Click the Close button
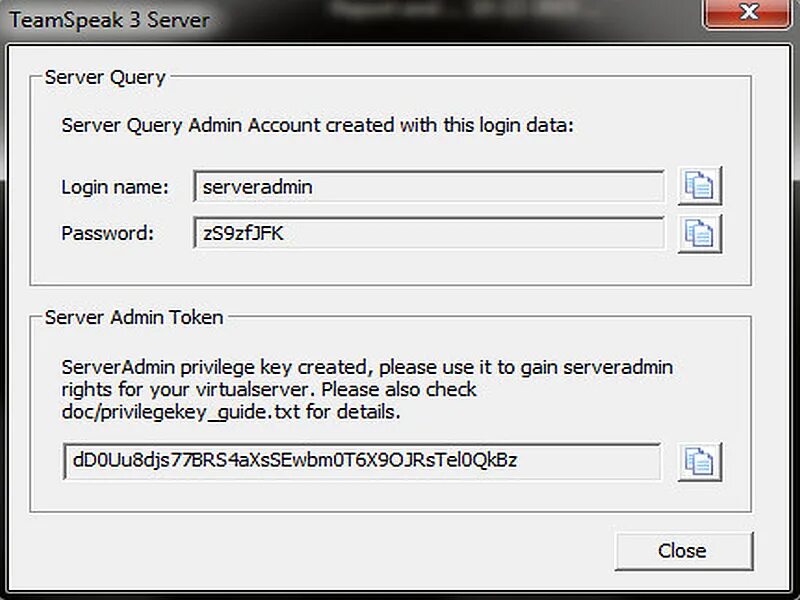Image resolution: width=800 pixels, height=600 pixels. point(684,551)
